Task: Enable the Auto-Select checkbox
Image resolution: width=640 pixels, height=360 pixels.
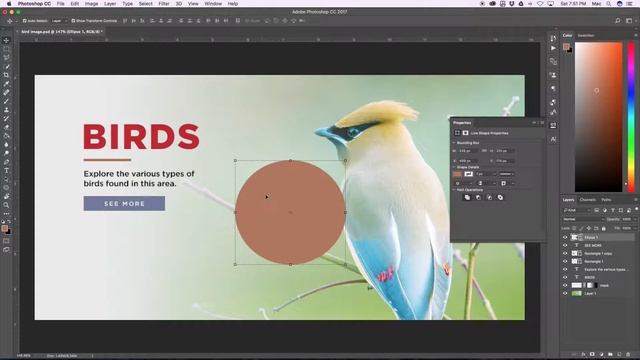Action: tap(24, 21)
